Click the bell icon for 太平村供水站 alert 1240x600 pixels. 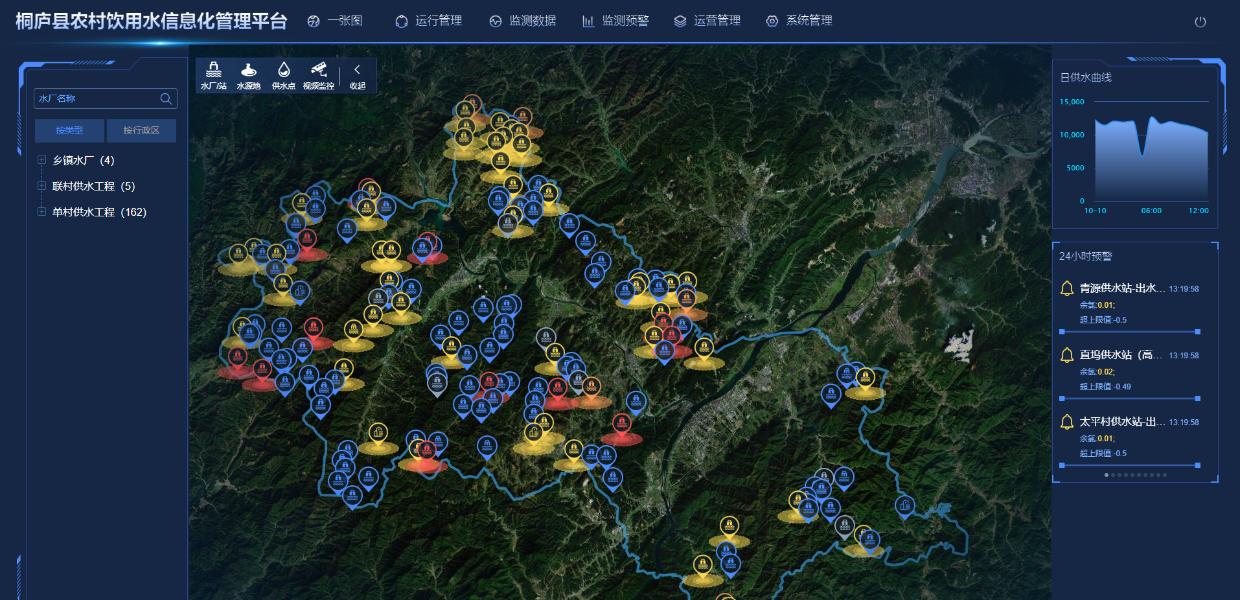(x=1067, y=422)
